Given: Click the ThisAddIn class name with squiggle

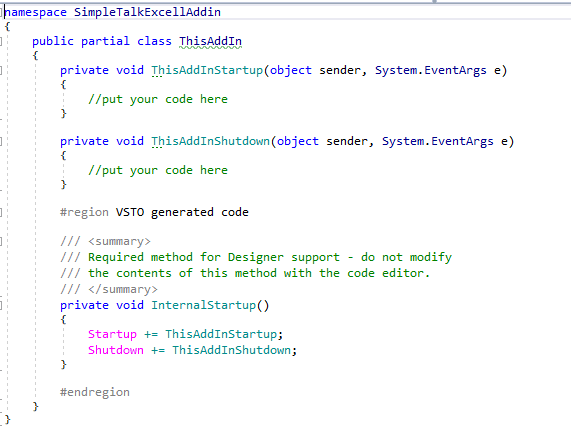Looking at the screenshot, I should click(x=210, y=41).
